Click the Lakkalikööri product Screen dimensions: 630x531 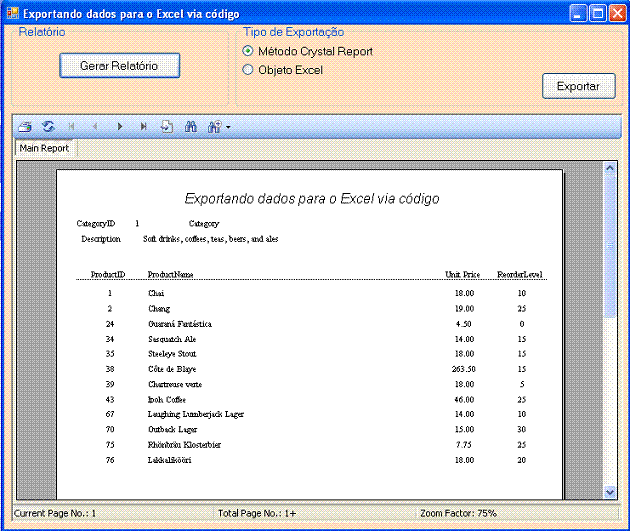170,460
